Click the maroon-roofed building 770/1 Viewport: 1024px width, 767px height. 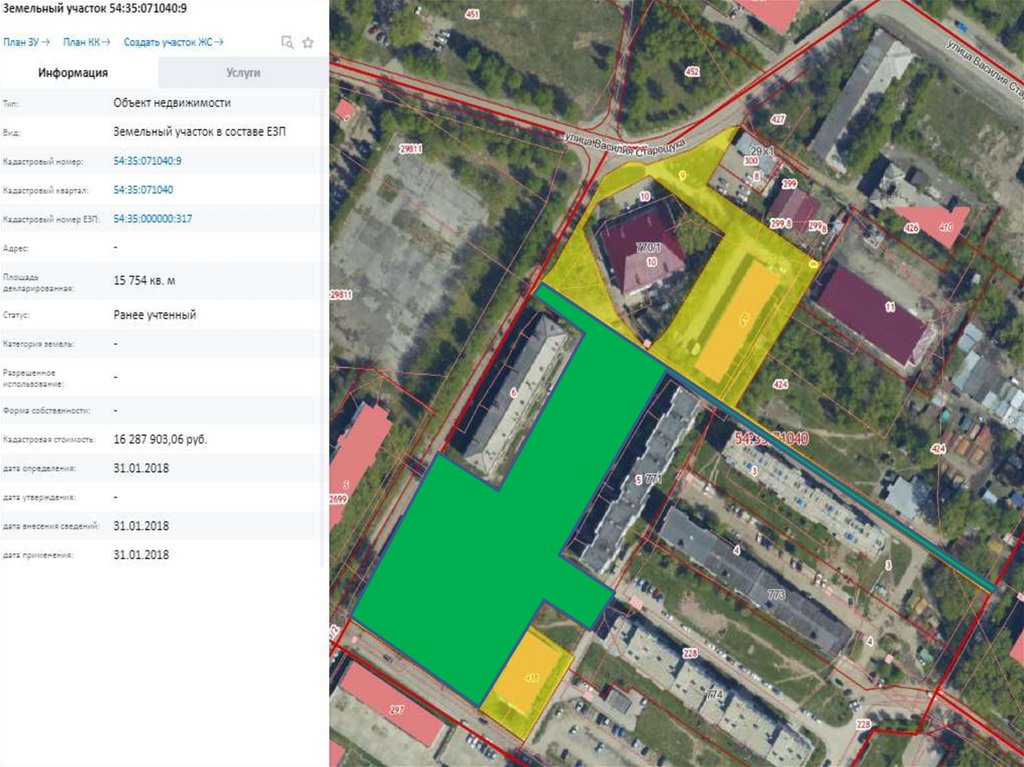tap(643, 252)
